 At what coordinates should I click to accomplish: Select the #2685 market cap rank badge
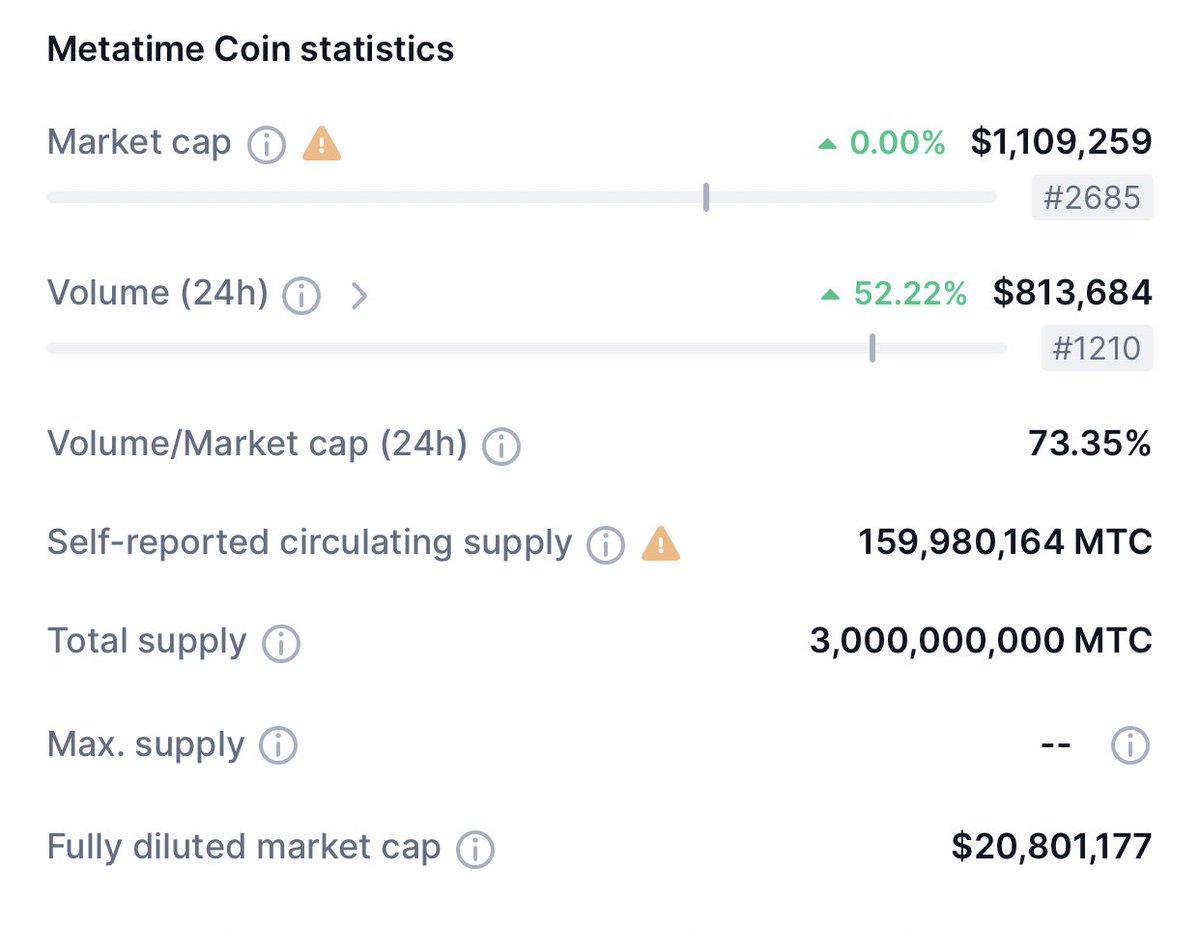1092,197
